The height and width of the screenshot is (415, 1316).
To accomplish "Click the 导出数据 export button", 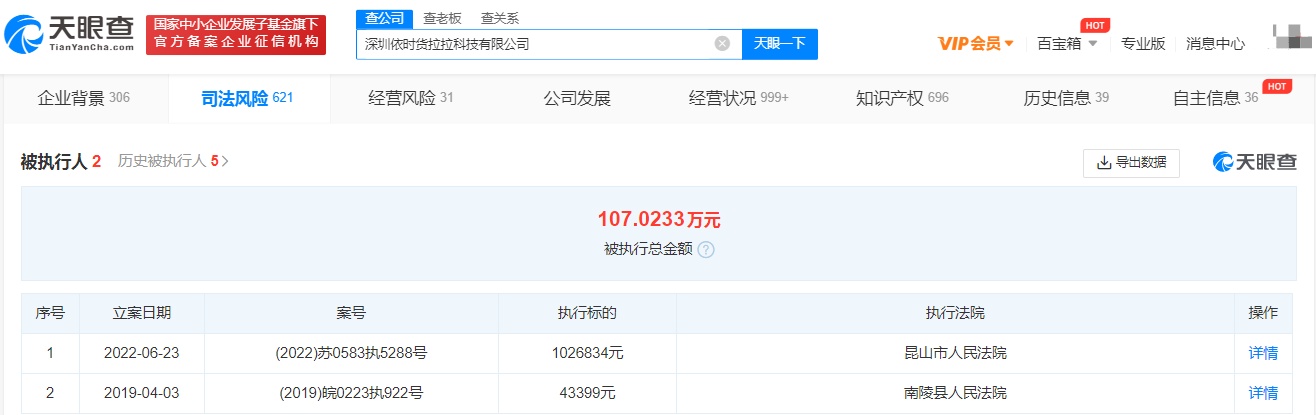I will [1131, 163].
